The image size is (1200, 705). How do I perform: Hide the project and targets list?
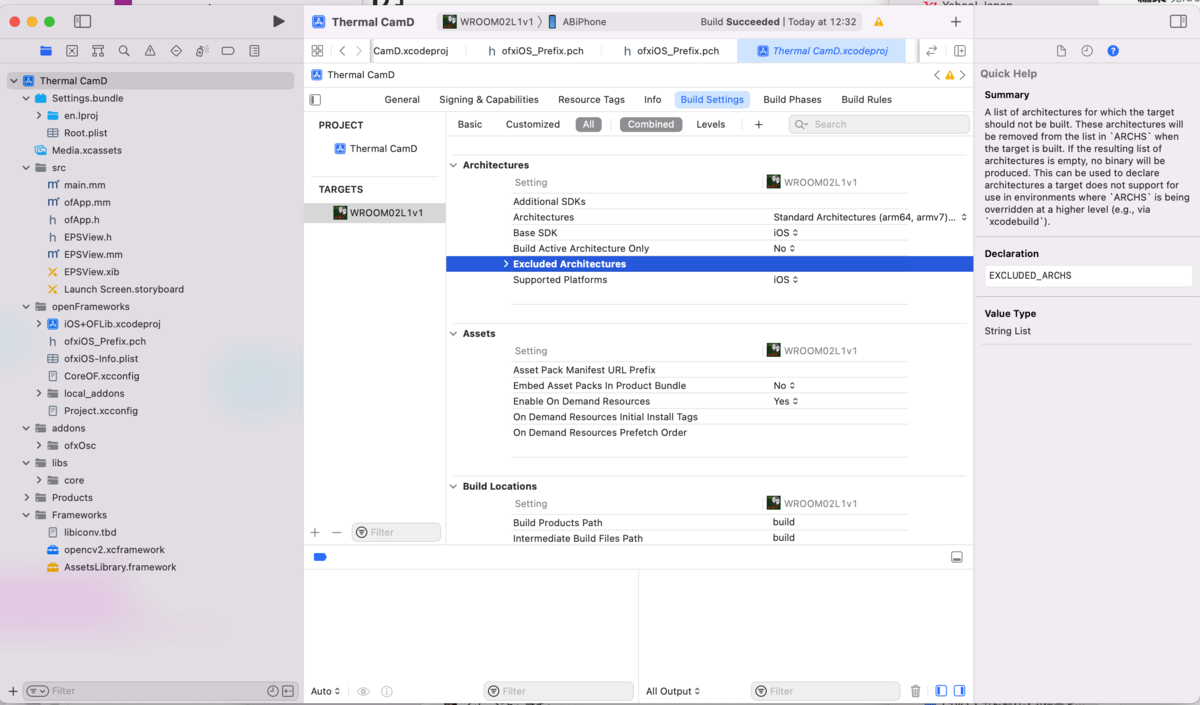click(x=315, y=100)
